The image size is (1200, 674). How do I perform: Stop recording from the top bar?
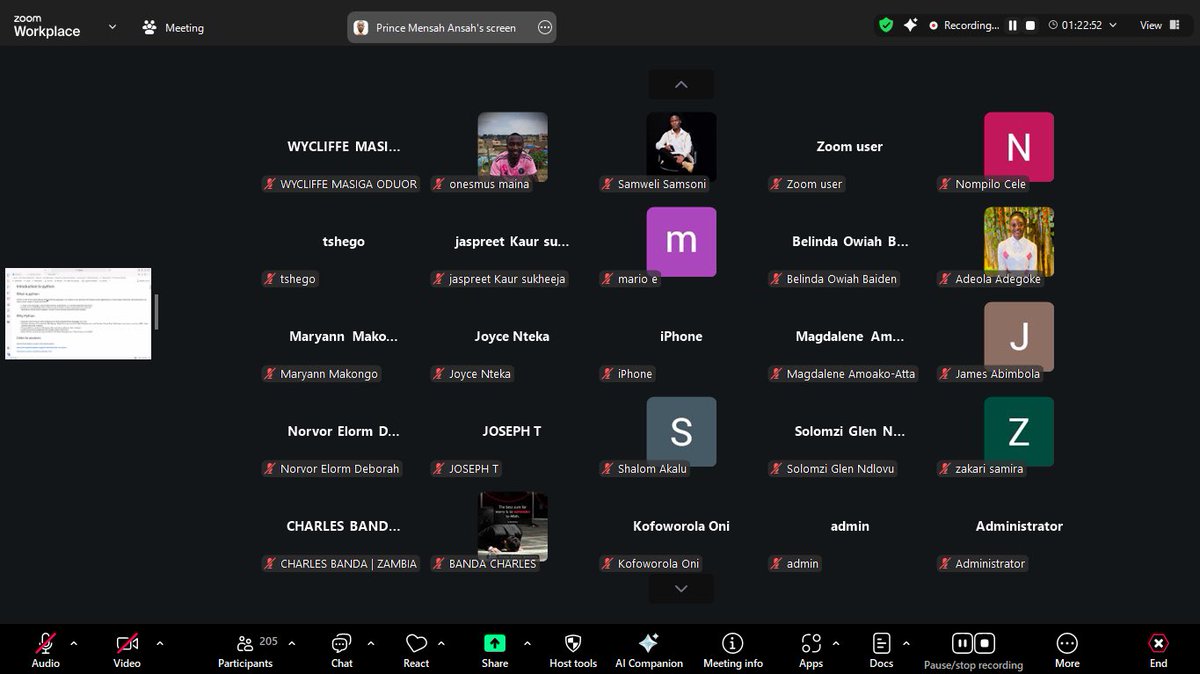click(x=1031, y=26)
